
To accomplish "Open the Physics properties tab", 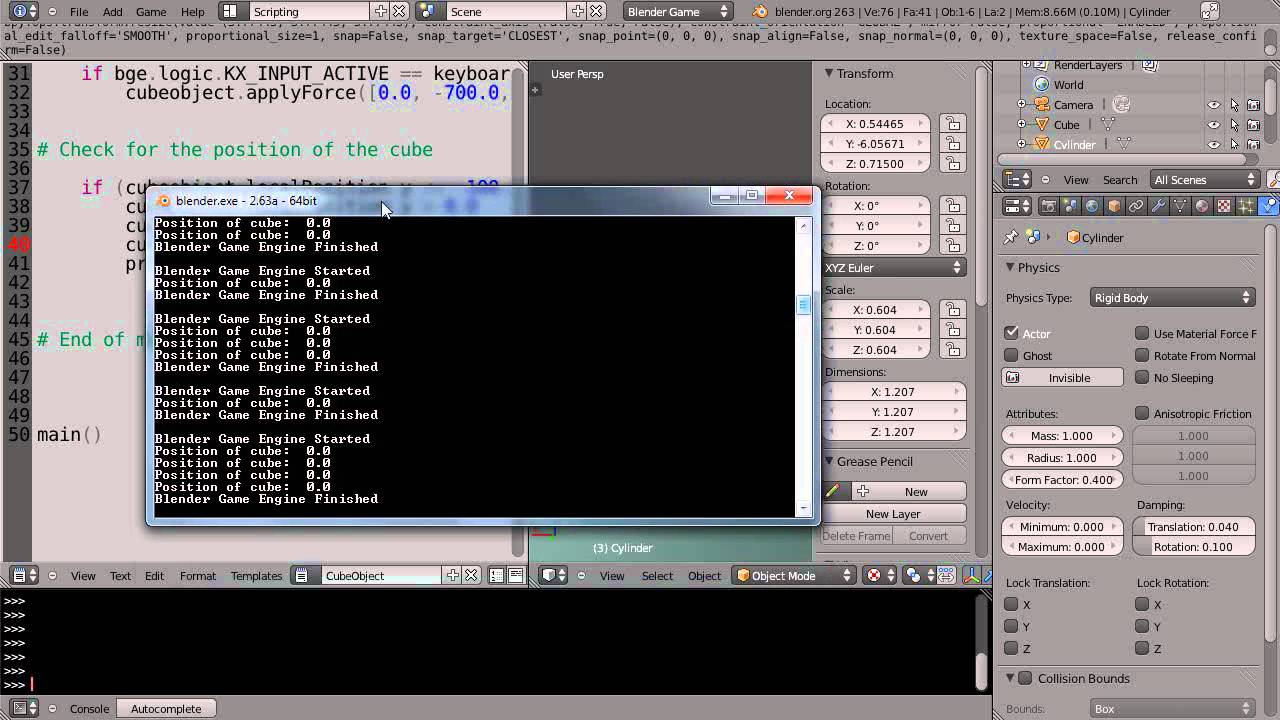I will pos(1268,206).
